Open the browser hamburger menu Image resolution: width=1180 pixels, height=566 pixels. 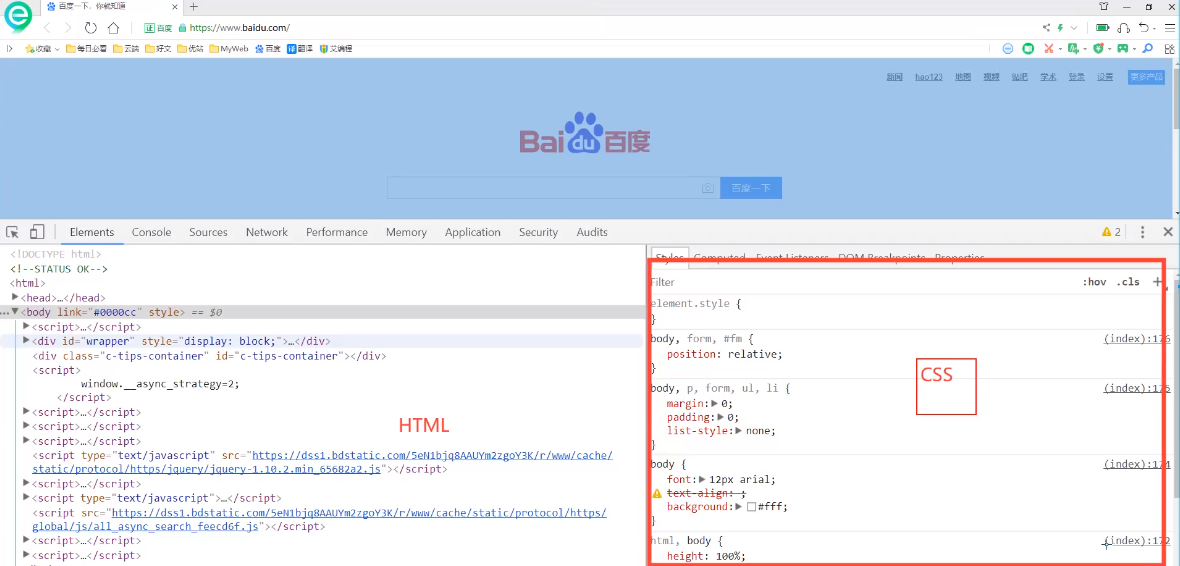coord(1169,28)
